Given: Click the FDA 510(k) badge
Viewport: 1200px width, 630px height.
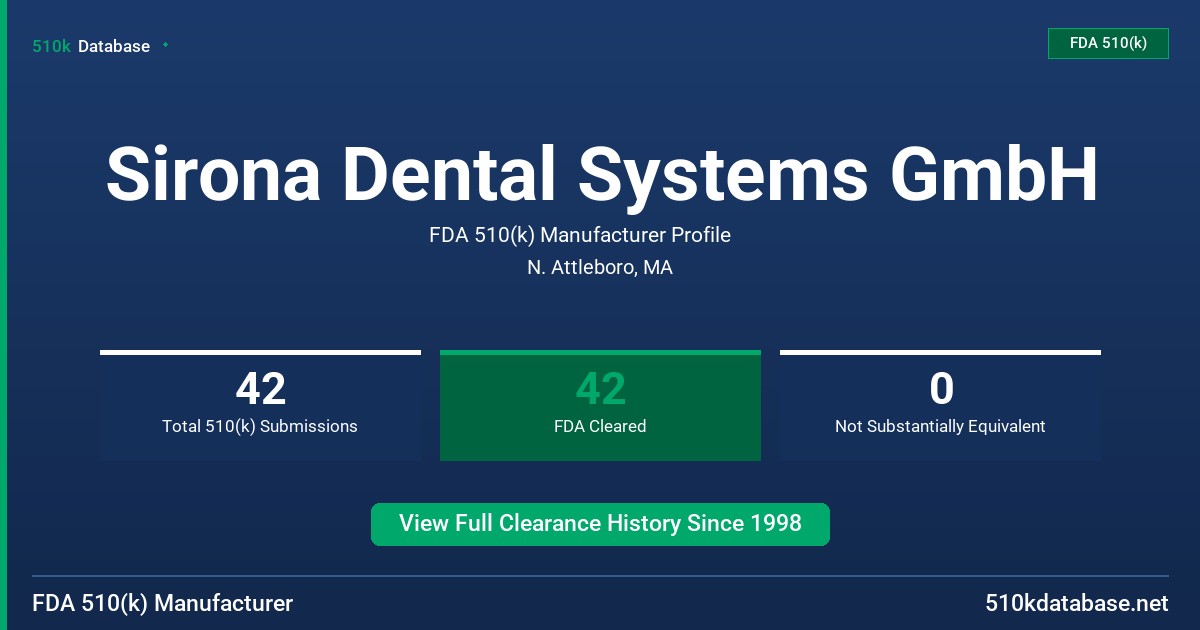Looking at the screenshot, I should [1108, 43].
